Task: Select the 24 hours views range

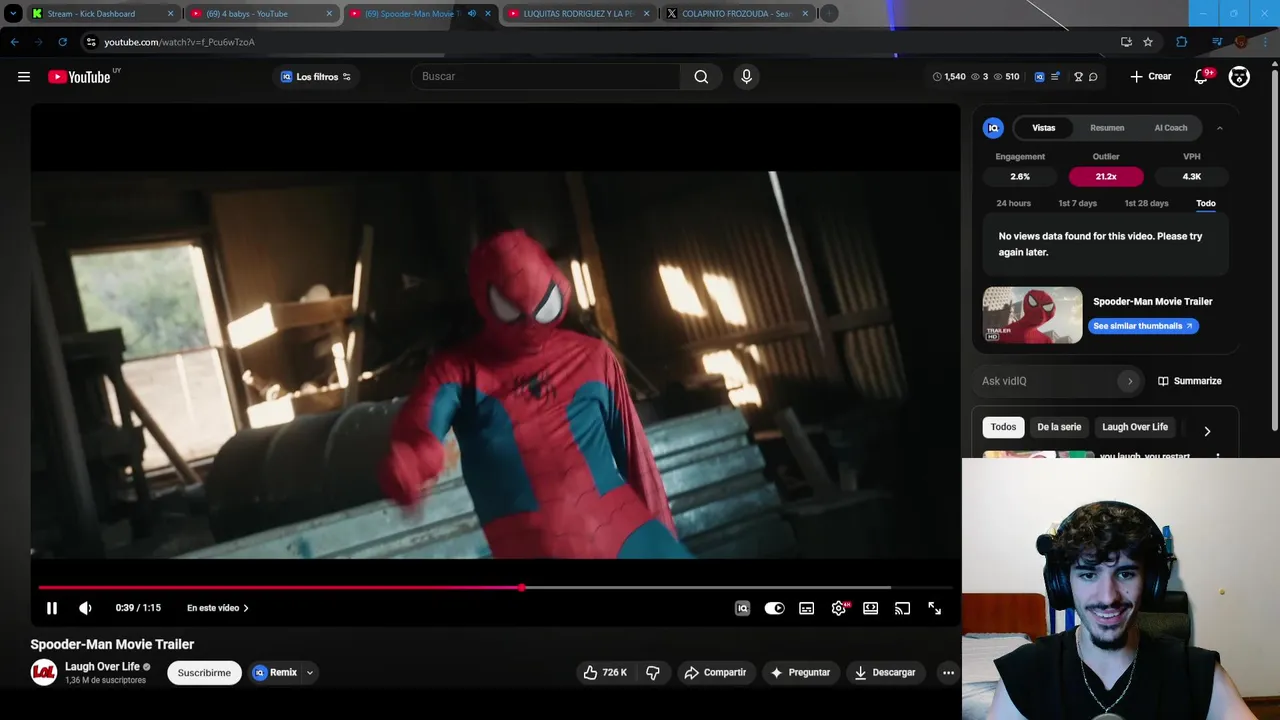Action: (1013, 204)
